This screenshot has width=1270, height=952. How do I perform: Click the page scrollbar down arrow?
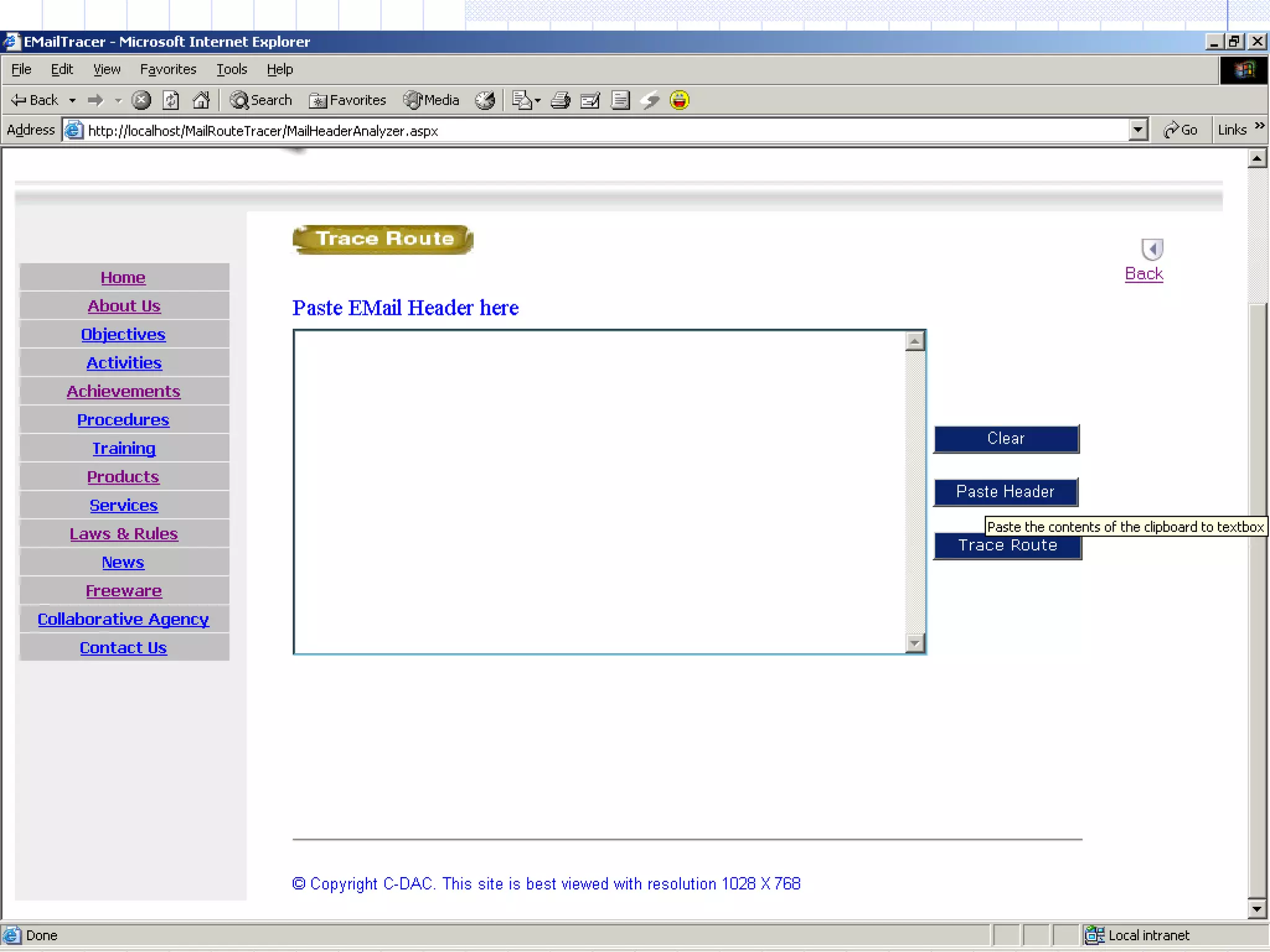tap(1256, 909)
